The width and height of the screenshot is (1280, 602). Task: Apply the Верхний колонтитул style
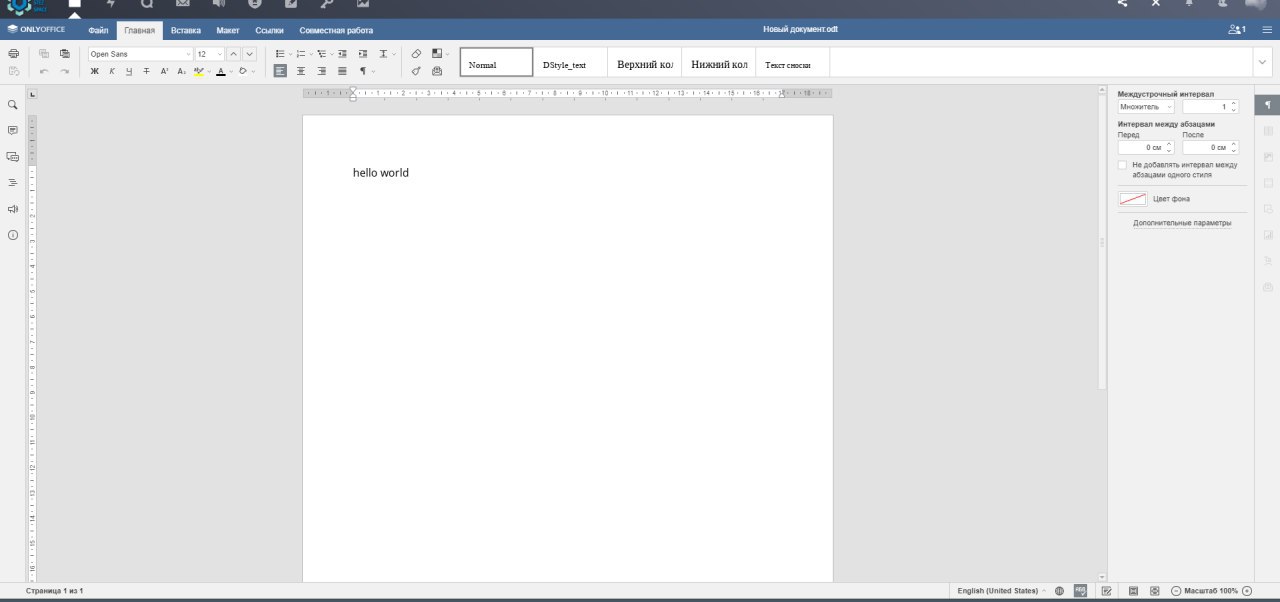point(644,62)
